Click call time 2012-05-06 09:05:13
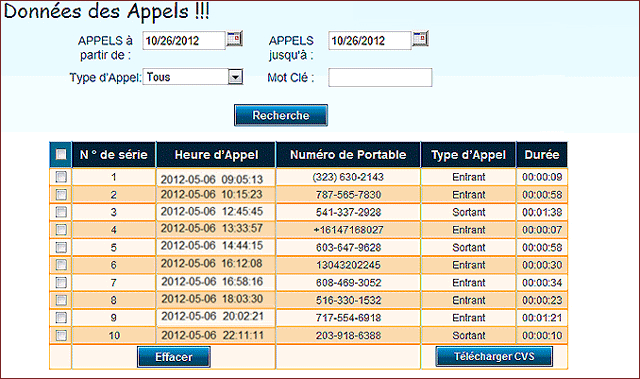This screenshot has height=379, width=640. pyautogui.click(x=212, y=179)
